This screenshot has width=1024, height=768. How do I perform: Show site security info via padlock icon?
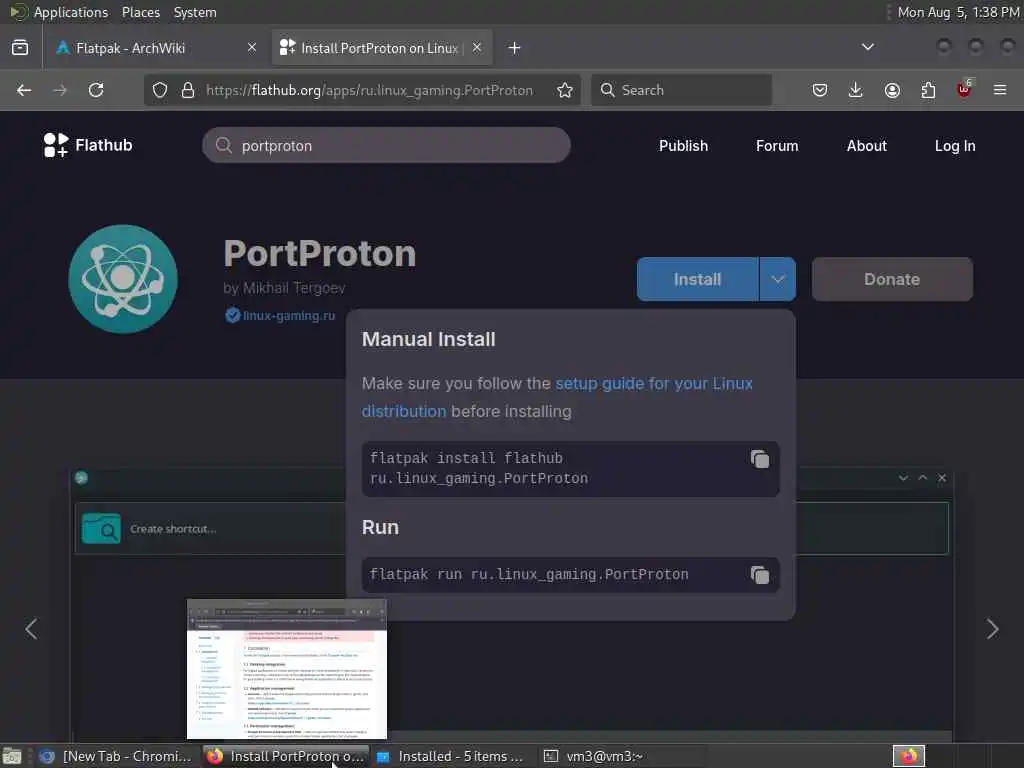[x=188, y=90]
